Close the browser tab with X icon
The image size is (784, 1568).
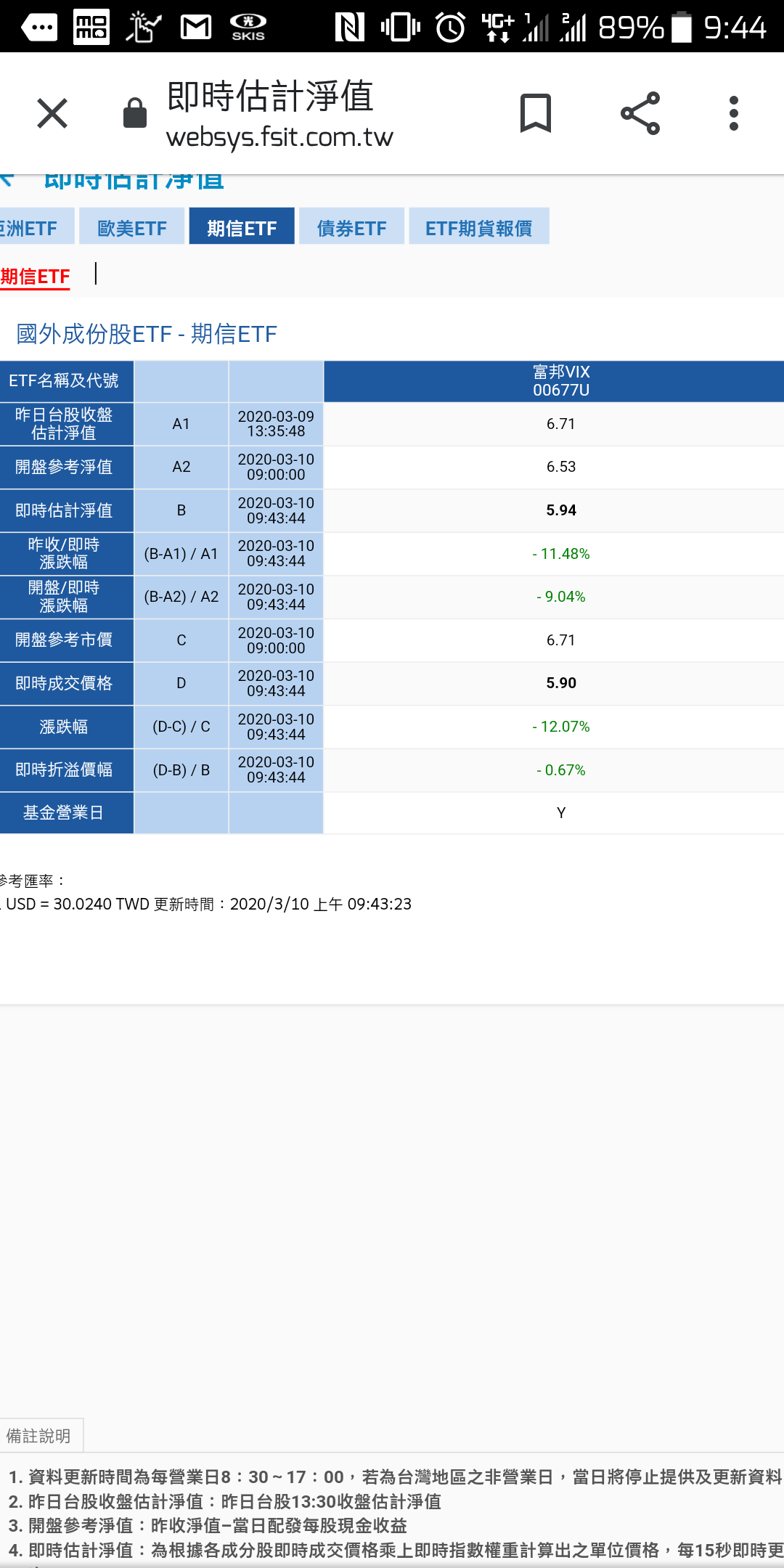(x=52, y=113)
